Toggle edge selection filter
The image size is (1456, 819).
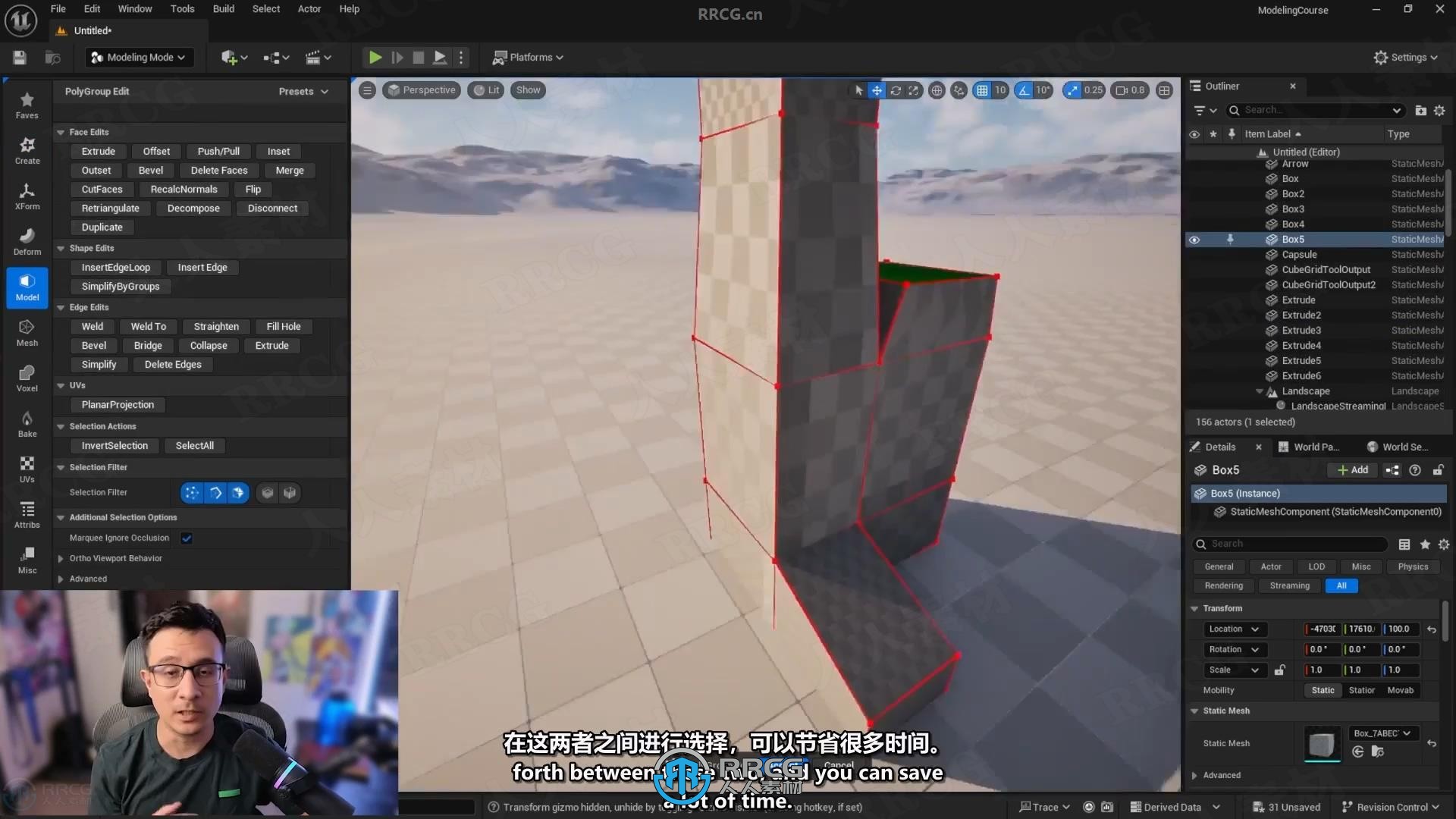click(215, 493)
